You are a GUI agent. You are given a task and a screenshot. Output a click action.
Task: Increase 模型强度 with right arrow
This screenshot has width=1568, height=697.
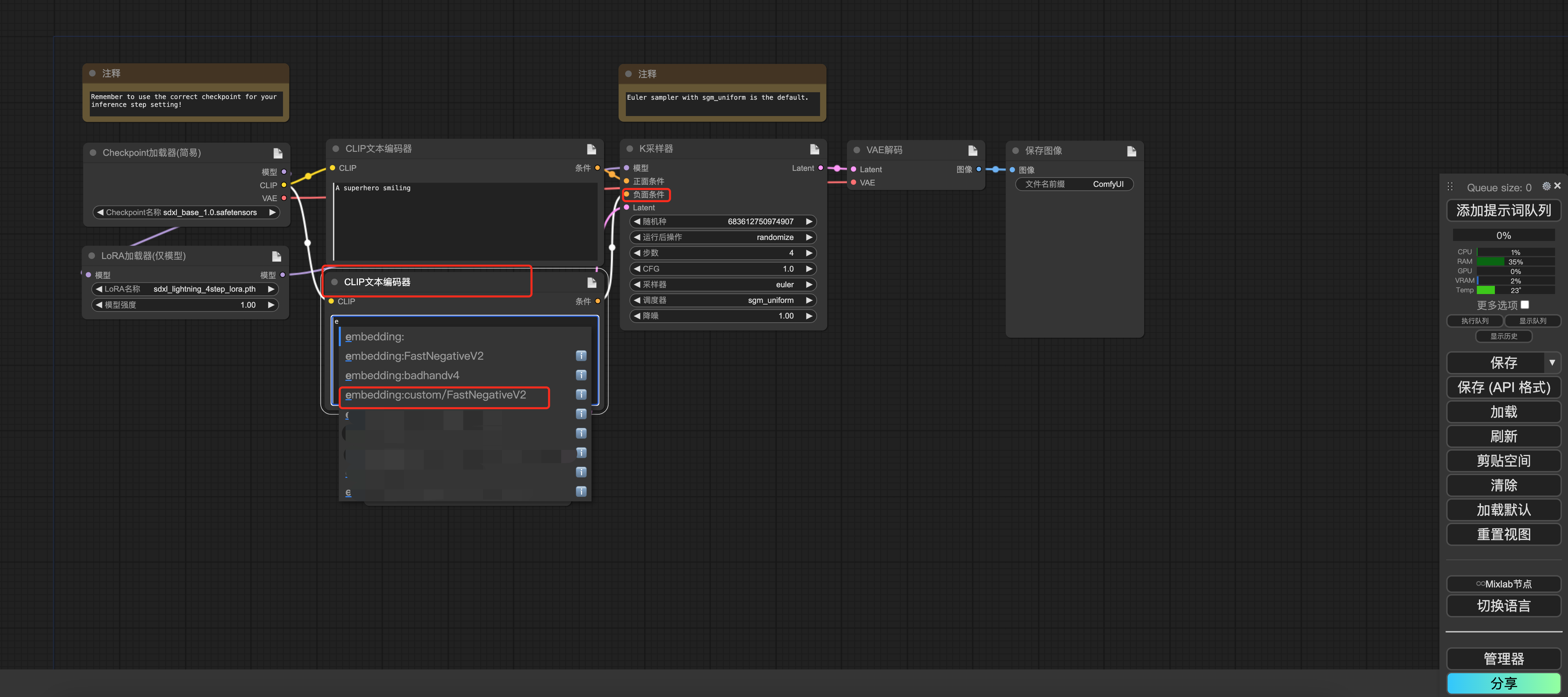[x=271, y=305]
